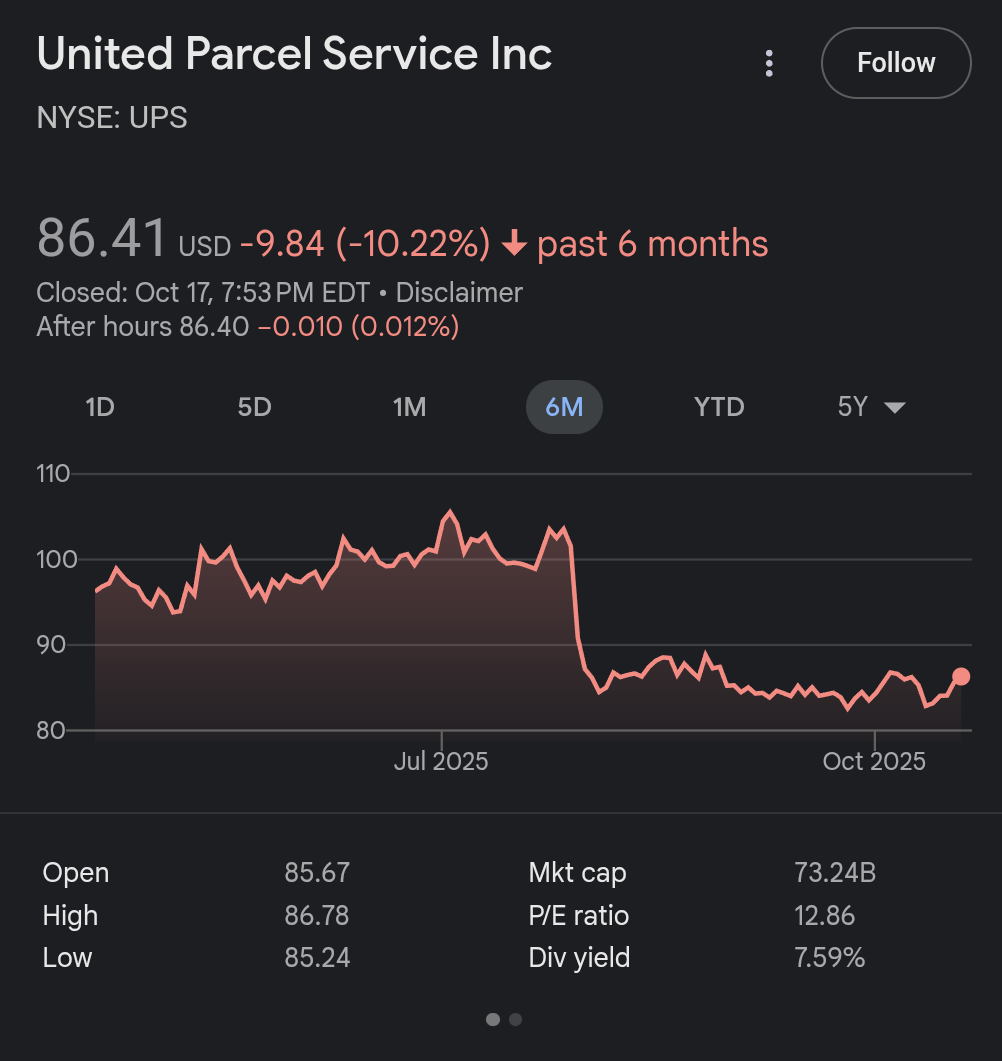Click the red down-arrow price change icon

coord(514,245)
